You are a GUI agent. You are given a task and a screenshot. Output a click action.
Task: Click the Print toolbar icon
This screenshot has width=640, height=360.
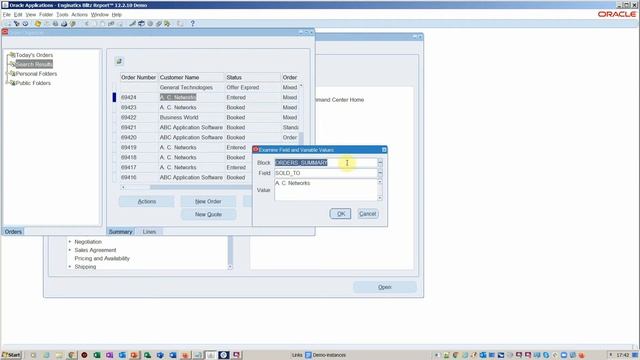point(64,24)
